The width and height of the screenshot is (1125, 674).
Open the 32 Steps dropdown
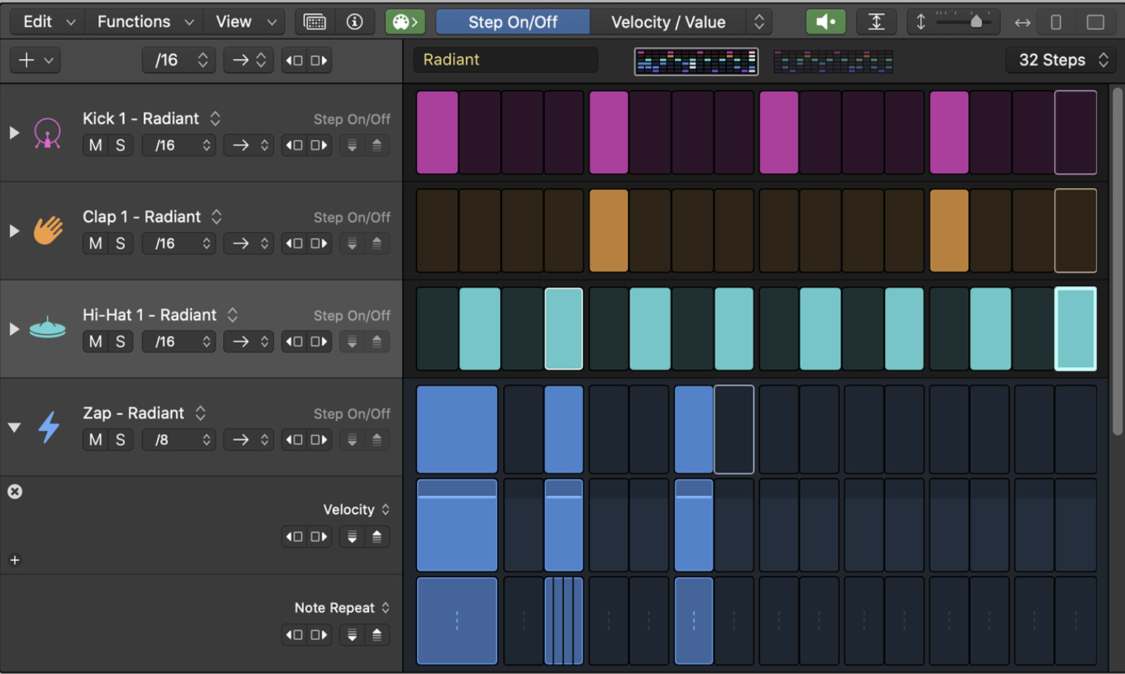click(x=1058, y=60)
